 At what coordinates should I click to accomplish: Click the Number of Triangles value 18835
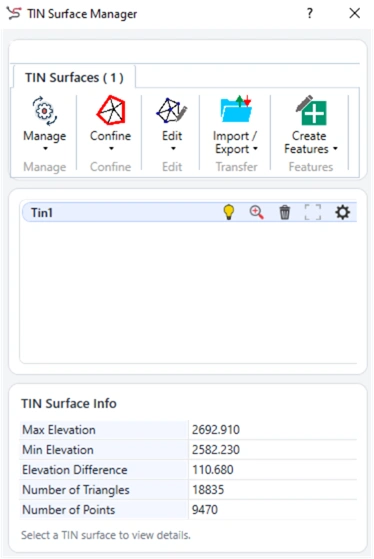coord(208,489)
